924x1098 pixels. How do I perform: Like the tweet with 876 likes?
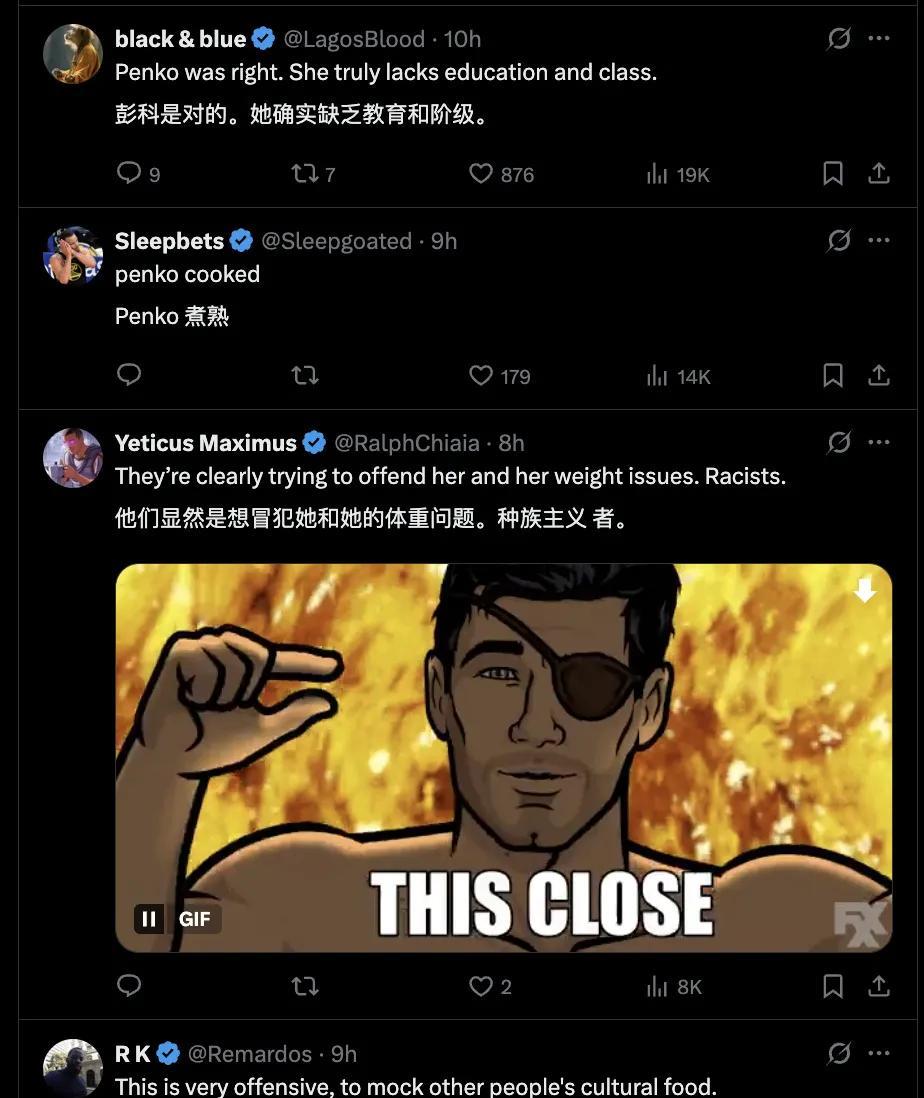501,174
